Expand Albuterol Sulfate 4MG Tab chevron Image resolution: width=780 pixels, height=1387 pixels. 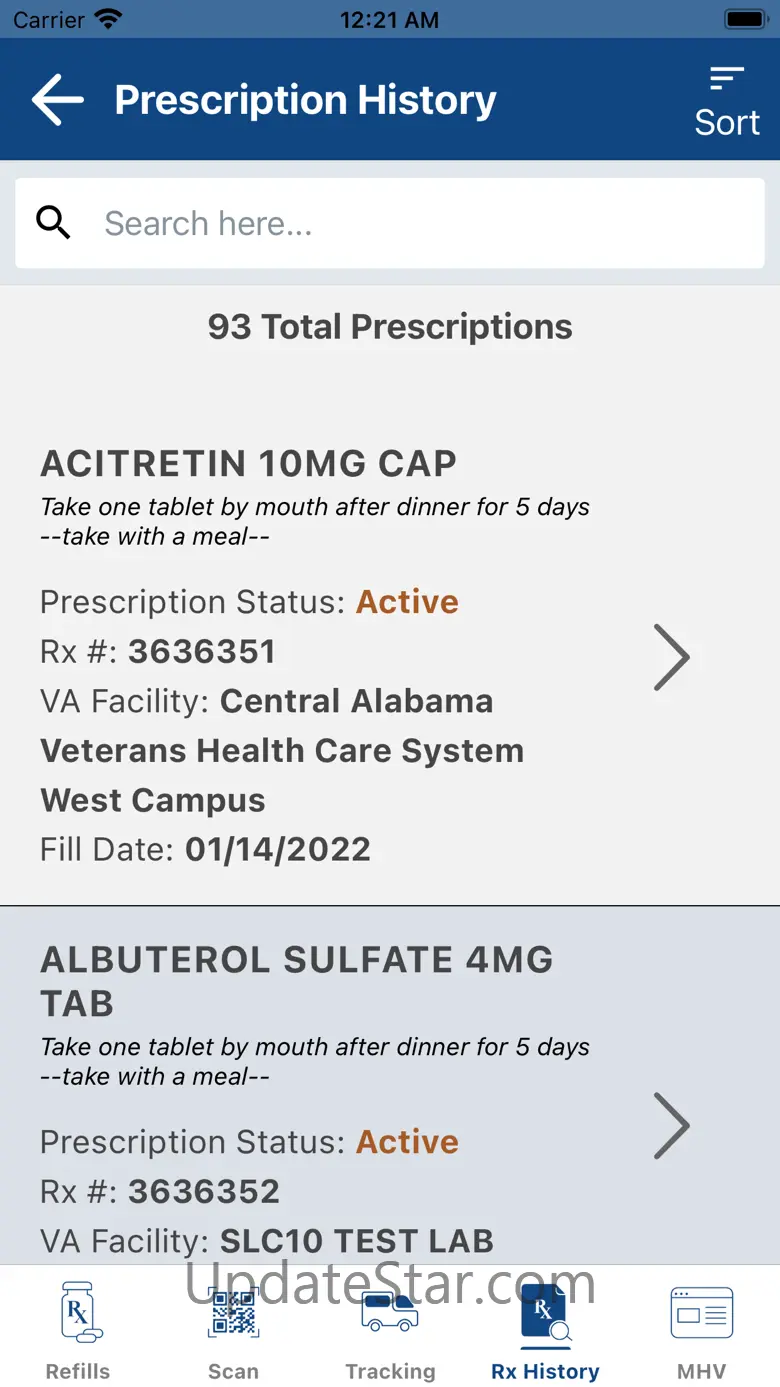pyautogui.click(x=671, y=1125)
